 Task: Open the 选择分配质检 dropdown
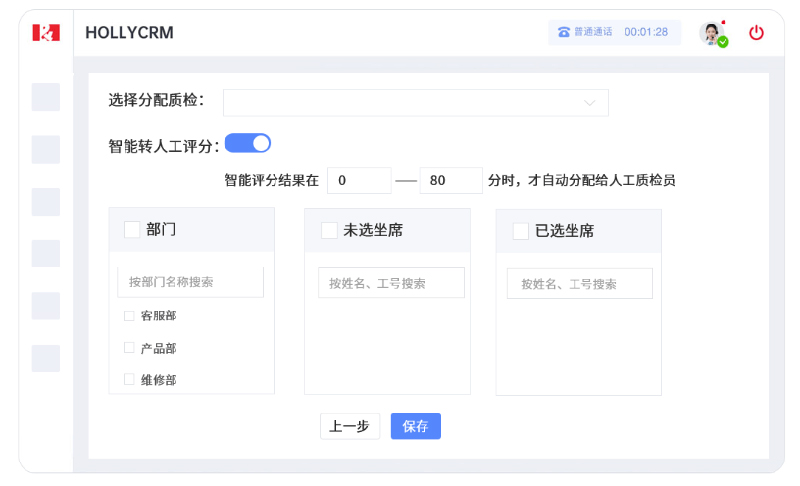coord(416,103)
